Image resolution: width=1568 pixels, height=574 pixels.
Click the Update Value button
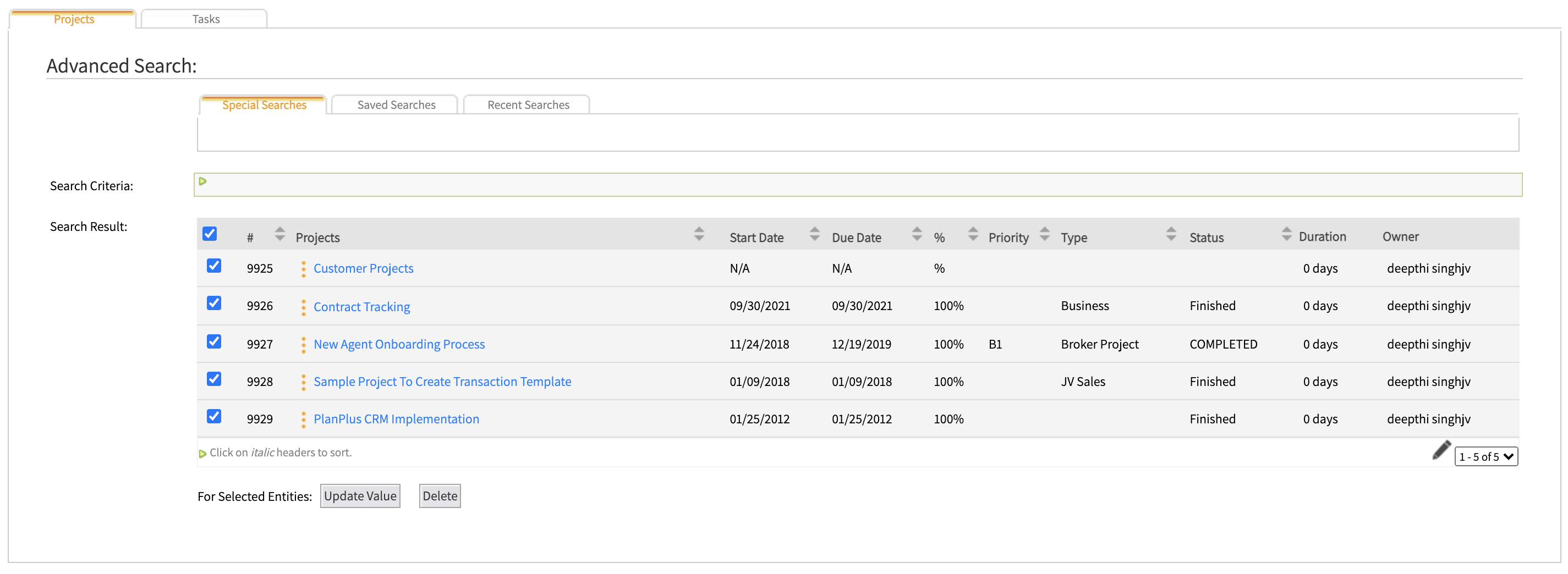360,496
